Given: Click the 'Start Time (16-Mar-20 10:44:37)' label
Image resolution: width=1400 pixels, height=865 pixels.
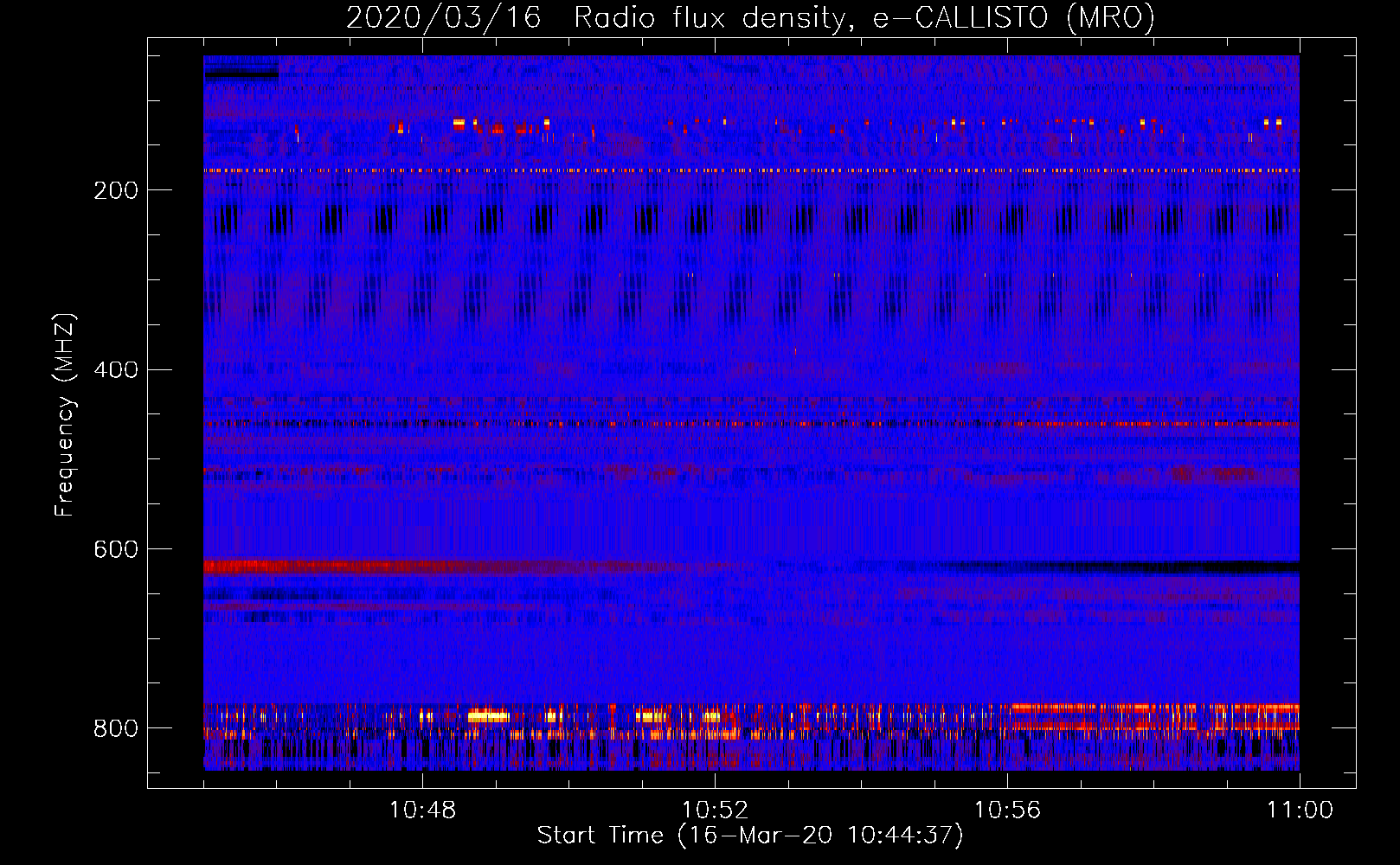Looking at the screenshot, I should [750, 836].
